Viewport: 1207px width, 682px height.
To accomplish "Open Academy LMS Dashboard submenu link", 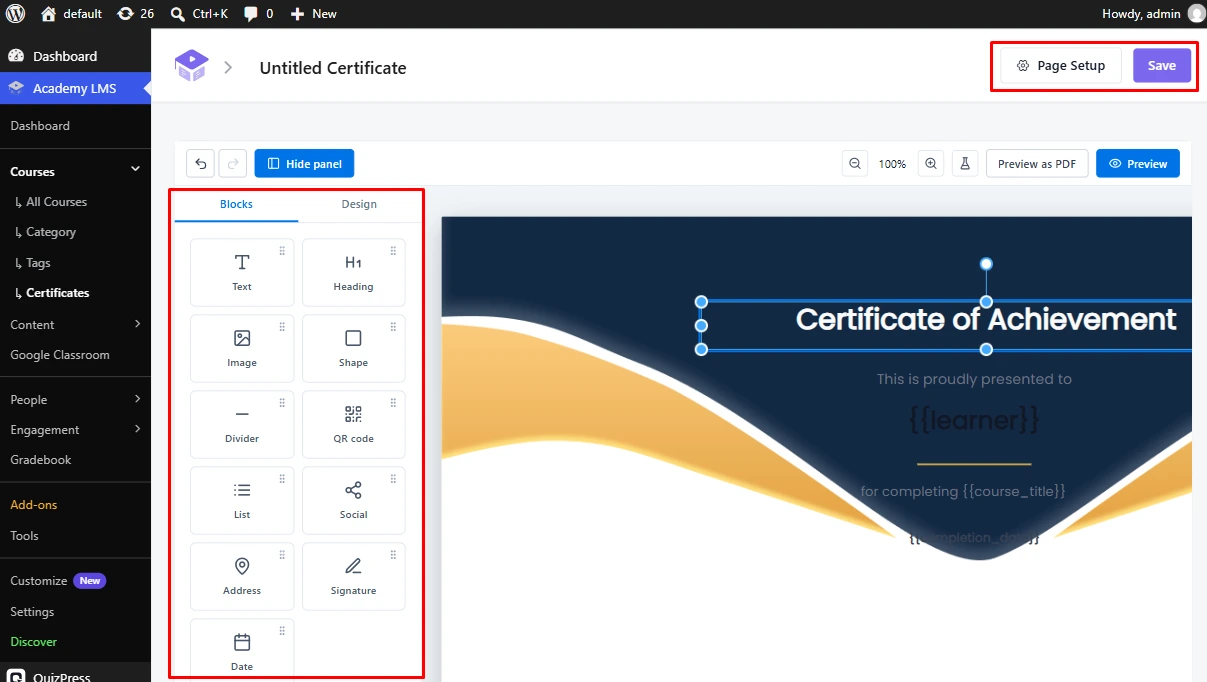I will tap(40, 126).
